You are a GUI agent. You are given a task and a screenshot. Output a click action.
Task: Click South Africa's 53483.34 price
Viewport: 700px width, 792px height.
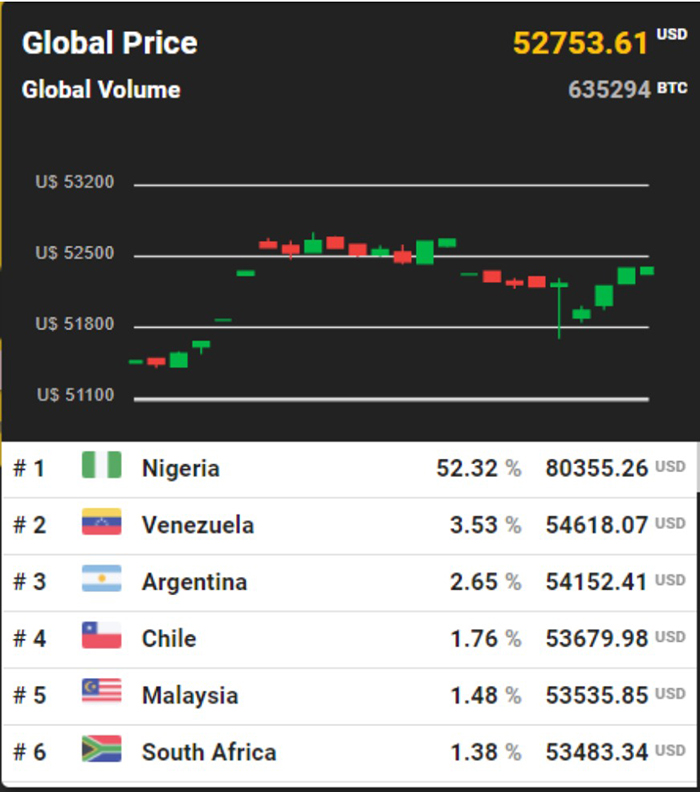(596, 752)
